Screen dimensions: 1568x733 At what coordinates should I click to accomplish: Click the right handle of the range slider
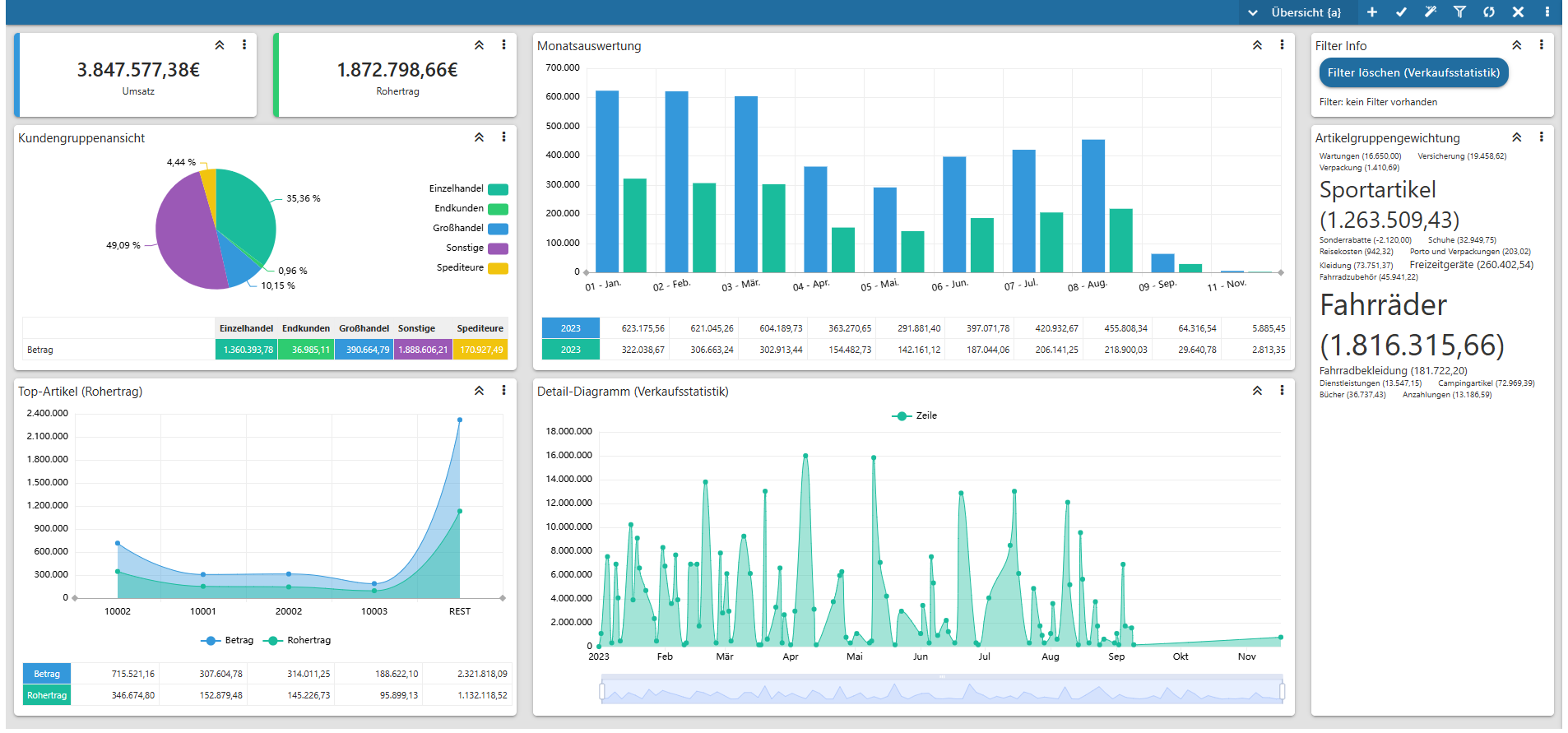coord(1283,691)
